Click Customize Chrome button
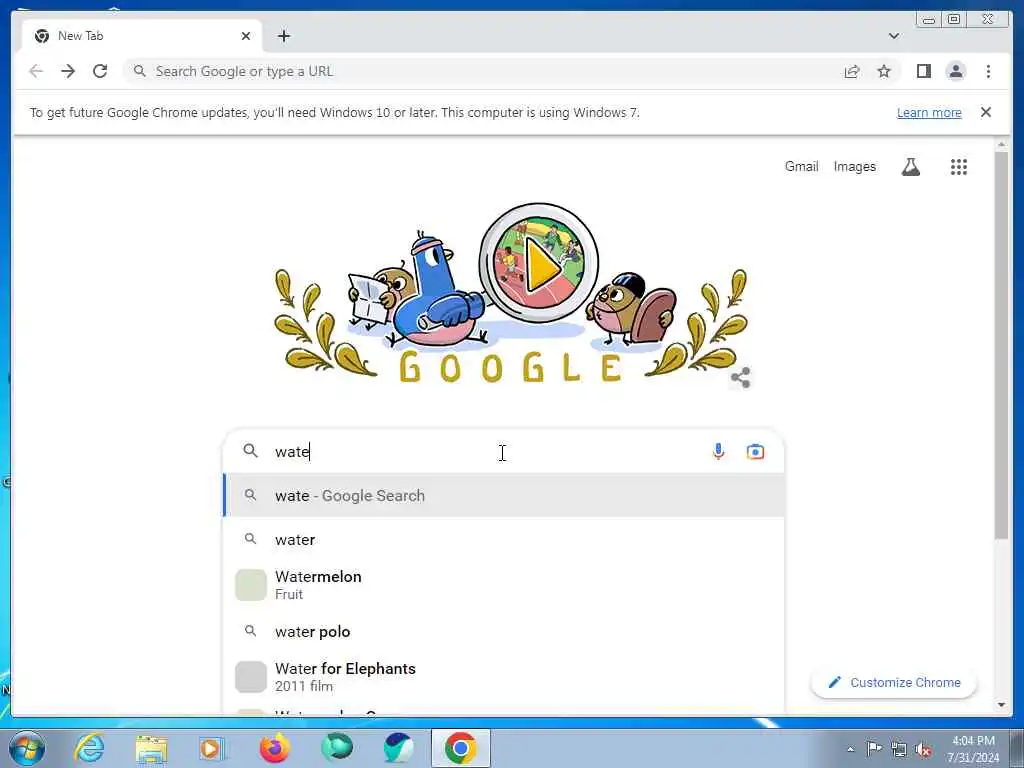This screenshot has height=768, width=1024. [x=894, y=682]
